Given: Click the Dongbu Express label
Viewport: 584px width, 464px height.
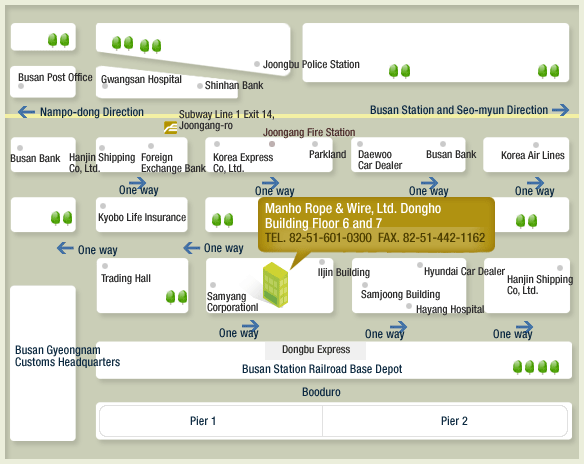Looking at the screenshot, I should [316, 349].
